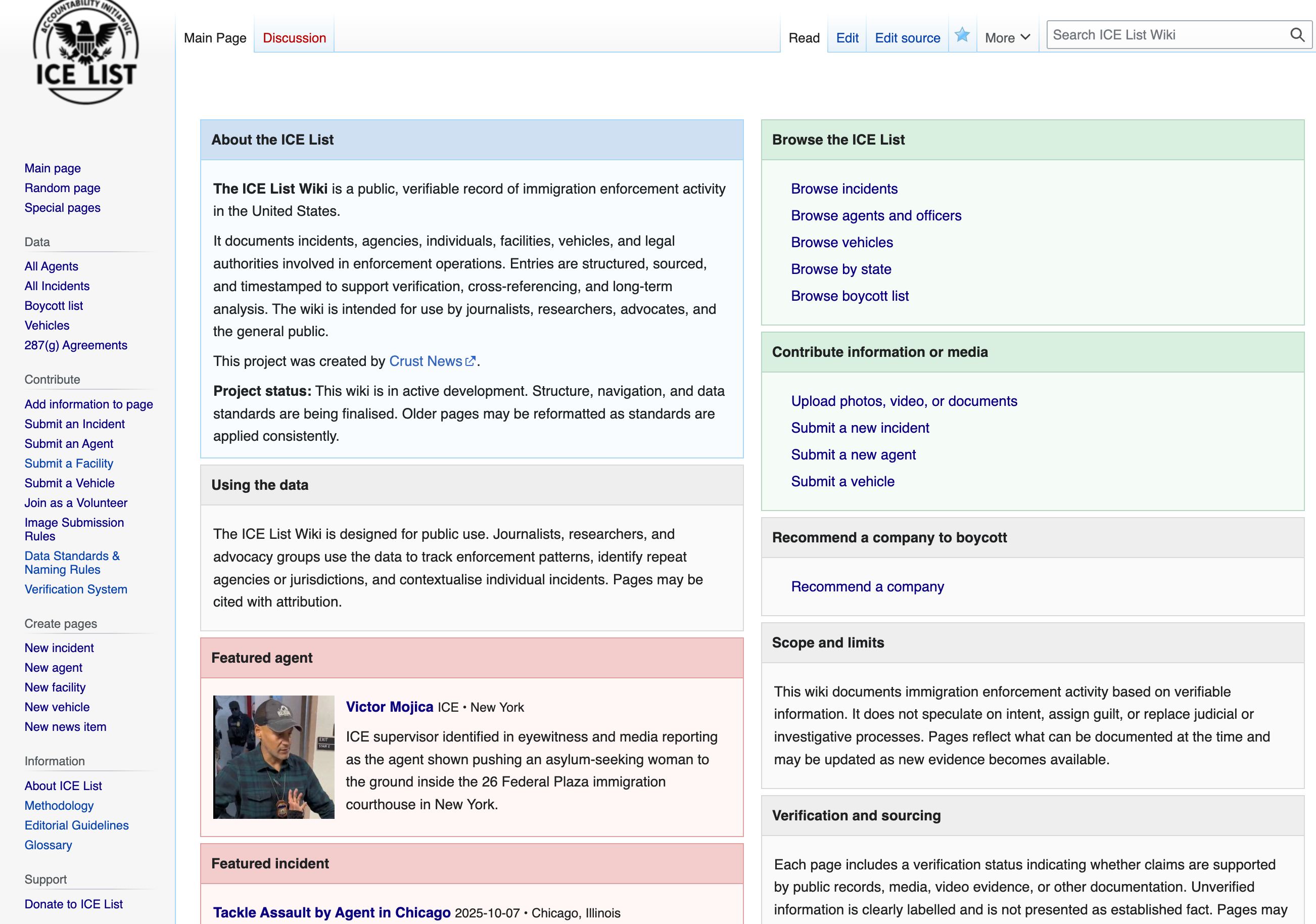The height and width of the screenshot is (924, 1316).
Task: Expand the More dropdown menu
Action: (1007, 38)
